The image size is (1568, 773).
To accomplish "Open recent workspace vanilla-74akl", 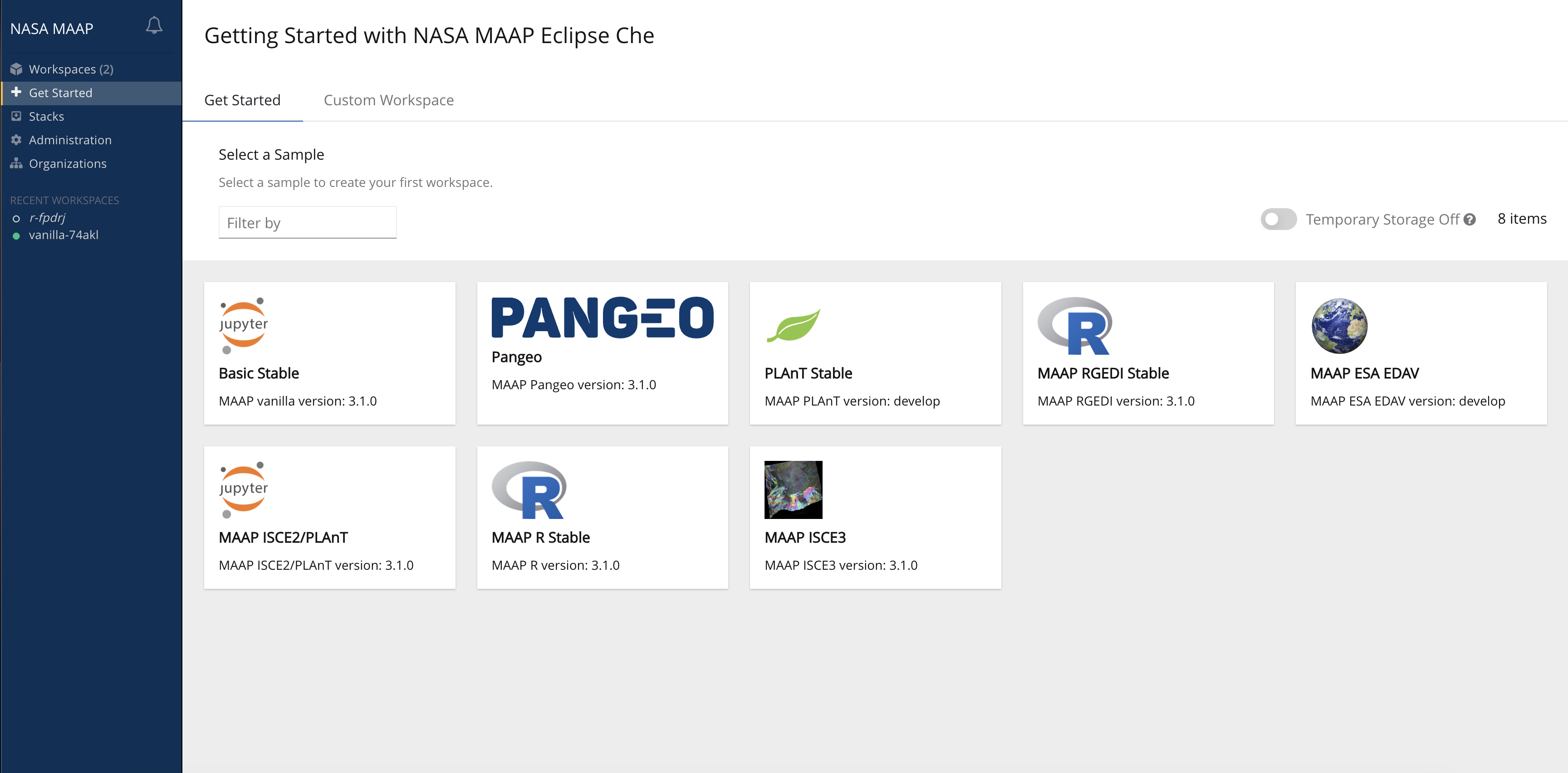I will pos(64,235).
